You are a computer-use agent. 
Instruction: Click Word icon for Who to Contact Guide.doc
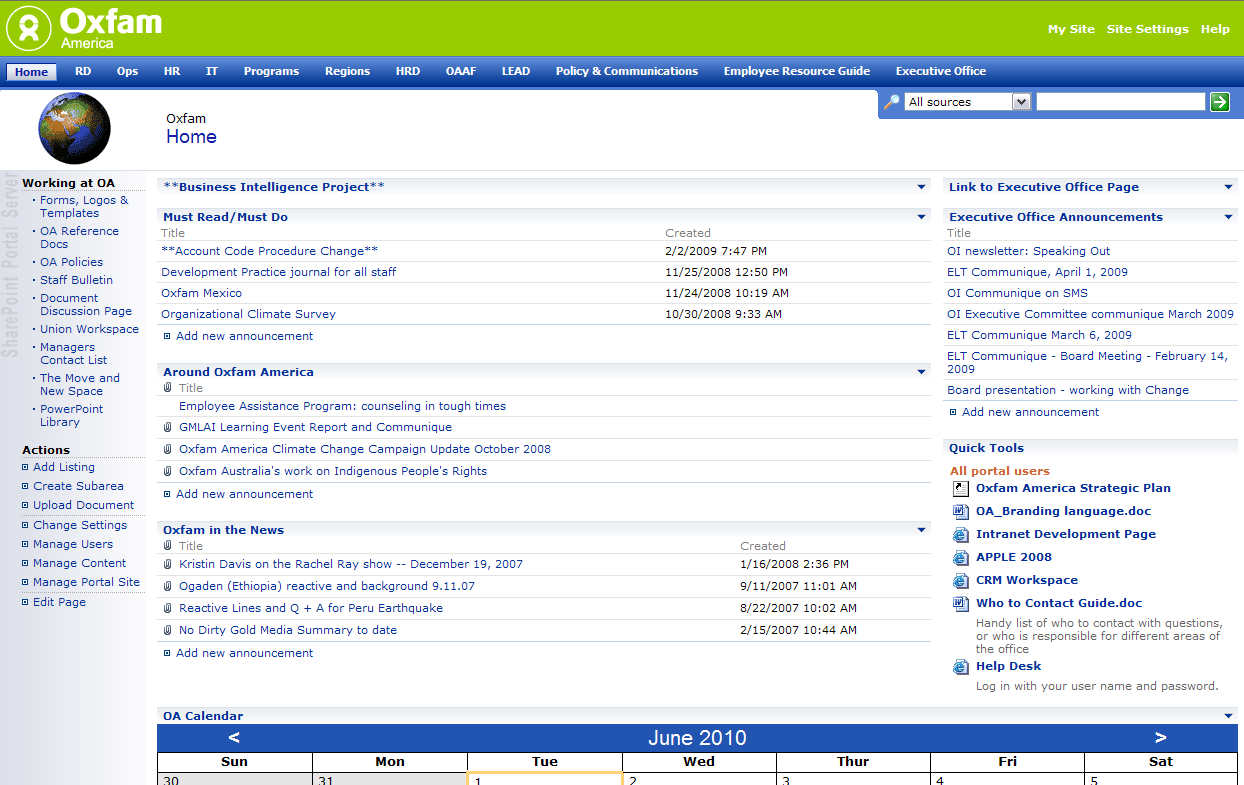pos(960,603)
